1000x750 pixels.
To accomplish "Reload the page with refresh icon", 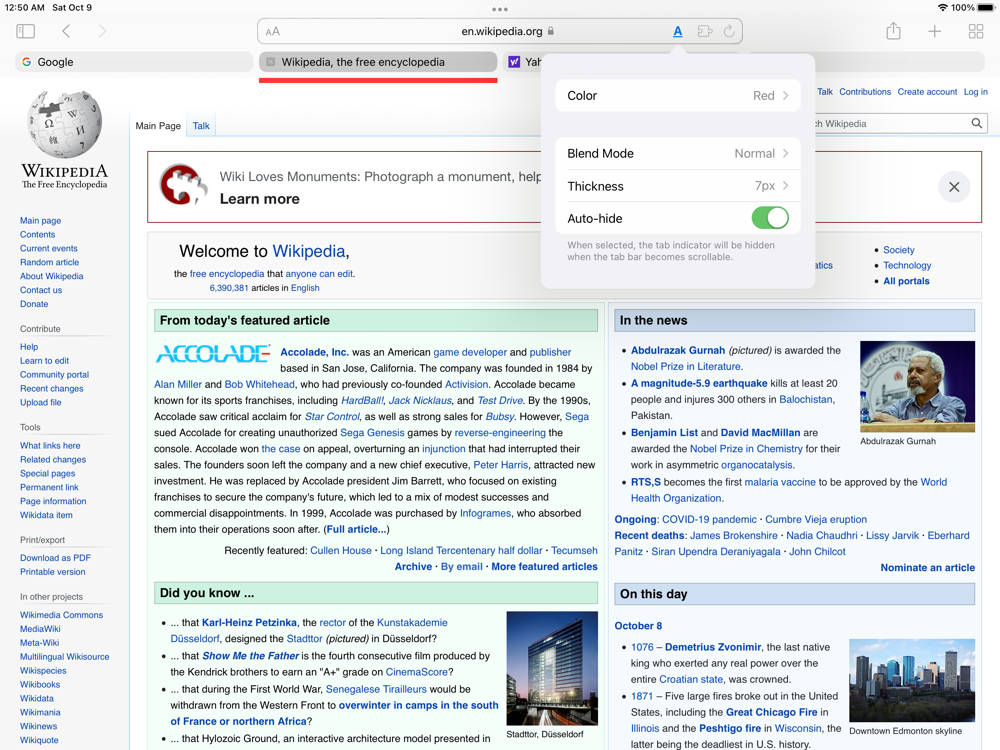I will tap(729, 31).
